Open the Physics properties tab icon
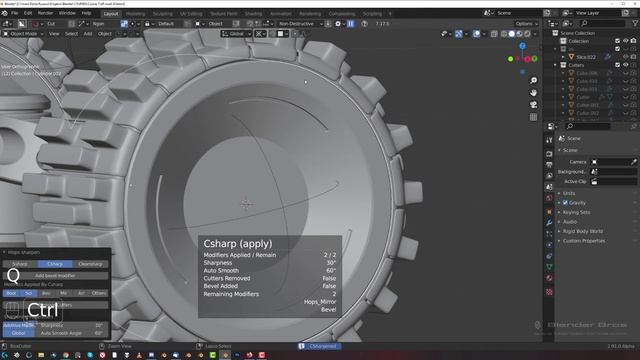 [549, 245]
